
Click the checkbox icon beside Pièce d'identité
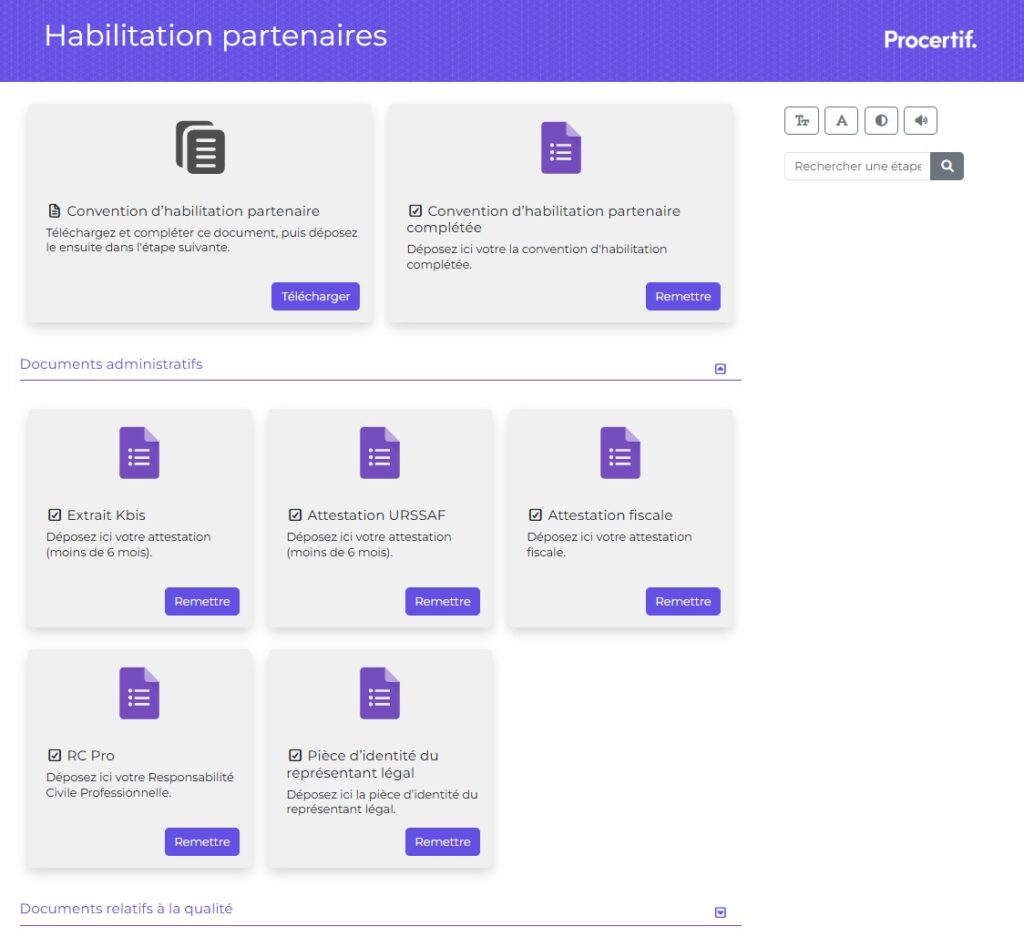pos(295,755)
